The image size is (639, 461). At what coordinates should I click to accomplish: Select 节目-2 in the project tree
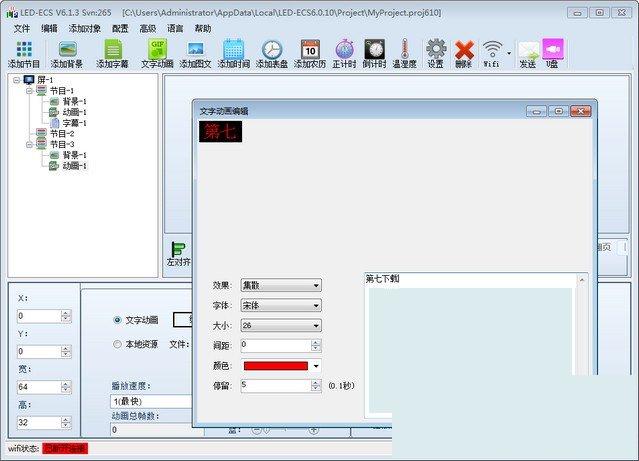tap(62, 133)
